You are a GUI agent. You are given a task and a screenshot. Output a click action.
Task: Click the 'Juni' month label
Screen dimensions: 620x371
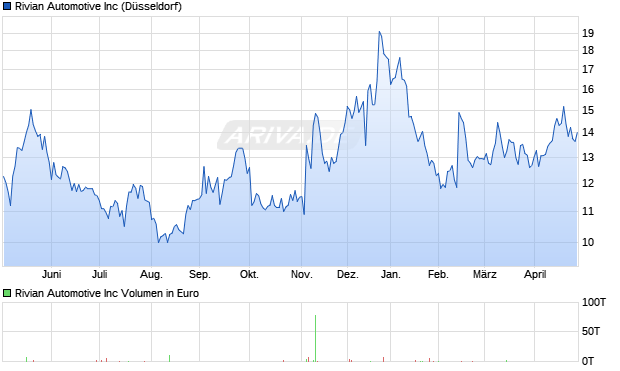coord(51,274)
